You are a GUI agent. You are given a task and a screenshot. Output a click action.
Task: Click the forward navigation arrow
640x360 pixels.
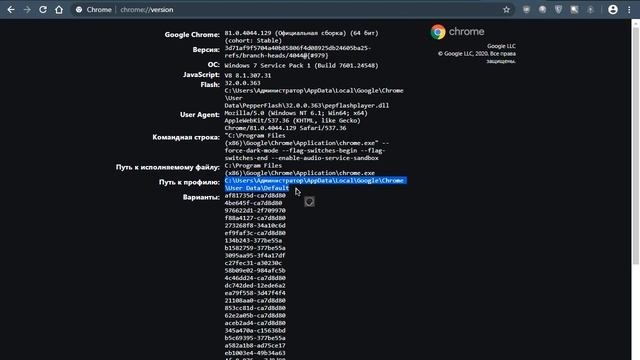coord(27,9)
